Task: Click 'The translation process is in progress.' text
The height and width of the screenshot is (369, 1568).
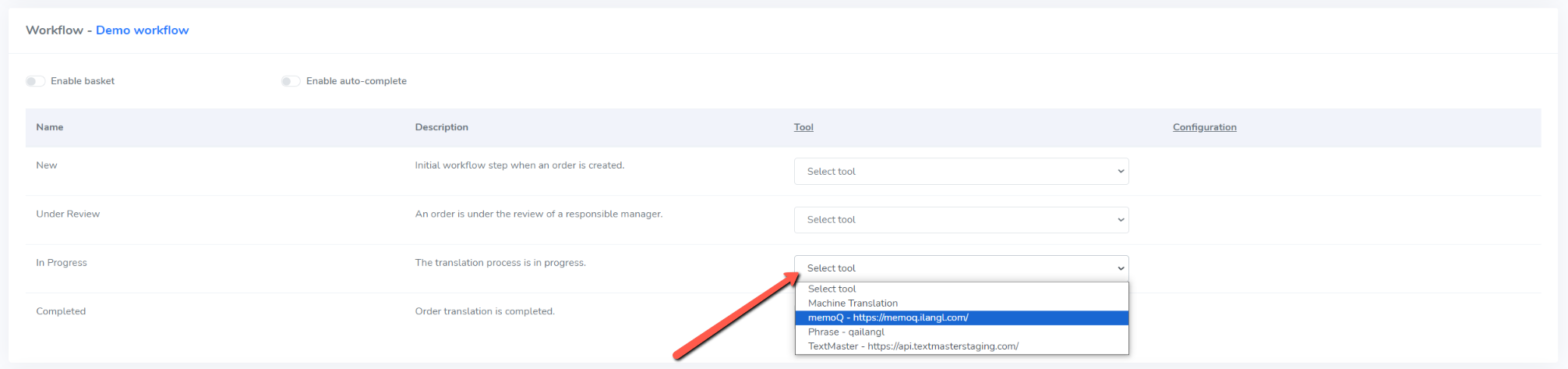Action: tap(500, 263)
